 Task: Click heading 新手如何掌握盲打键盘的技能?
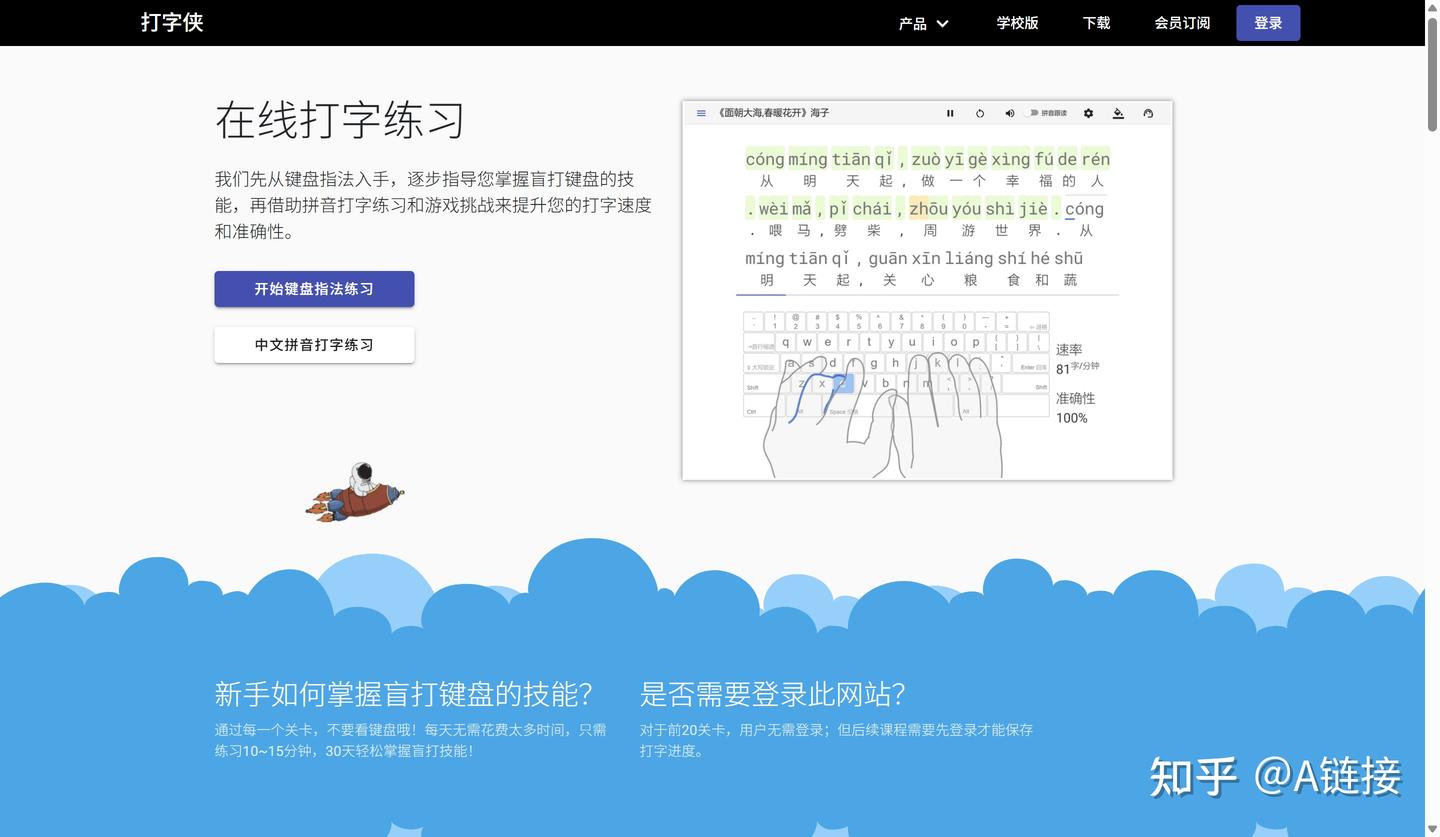click(403, 694)
